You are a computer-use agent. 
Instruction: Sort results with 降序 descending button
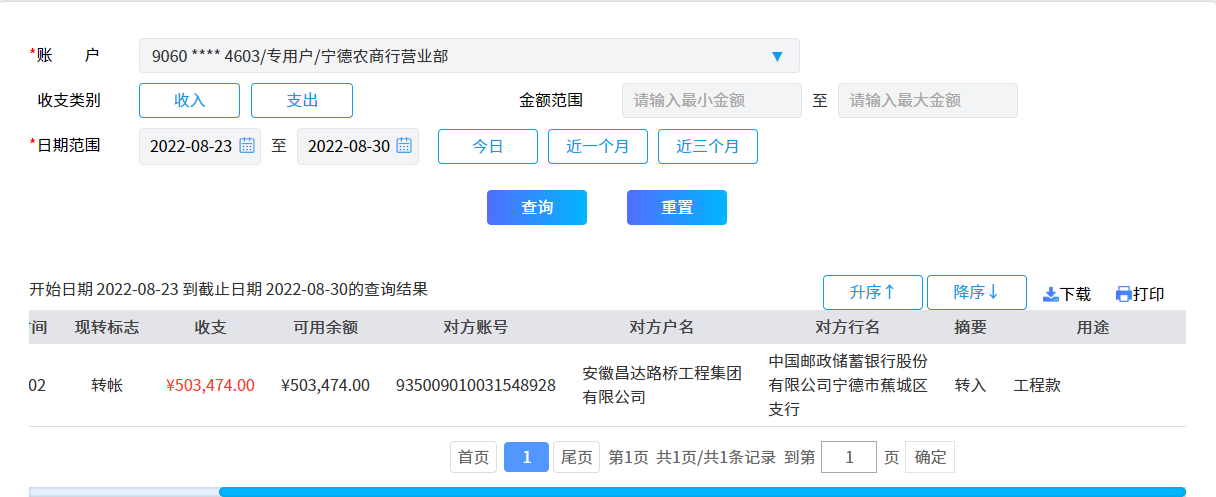click(976, 292)
